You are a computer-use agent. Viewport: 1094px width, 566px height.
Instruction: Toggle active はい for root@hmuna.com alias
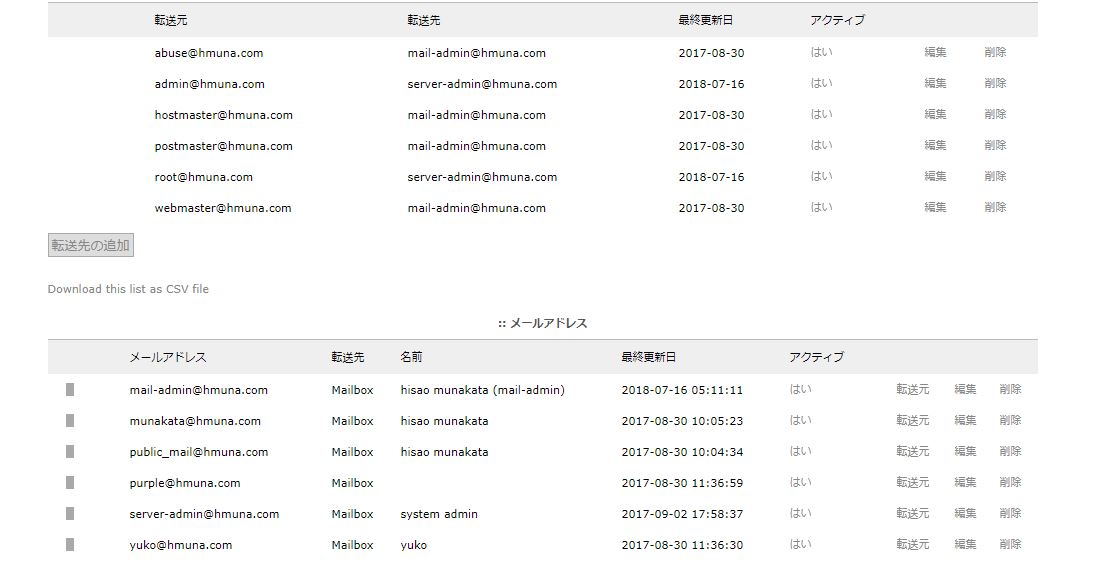(x=821, y=177)
